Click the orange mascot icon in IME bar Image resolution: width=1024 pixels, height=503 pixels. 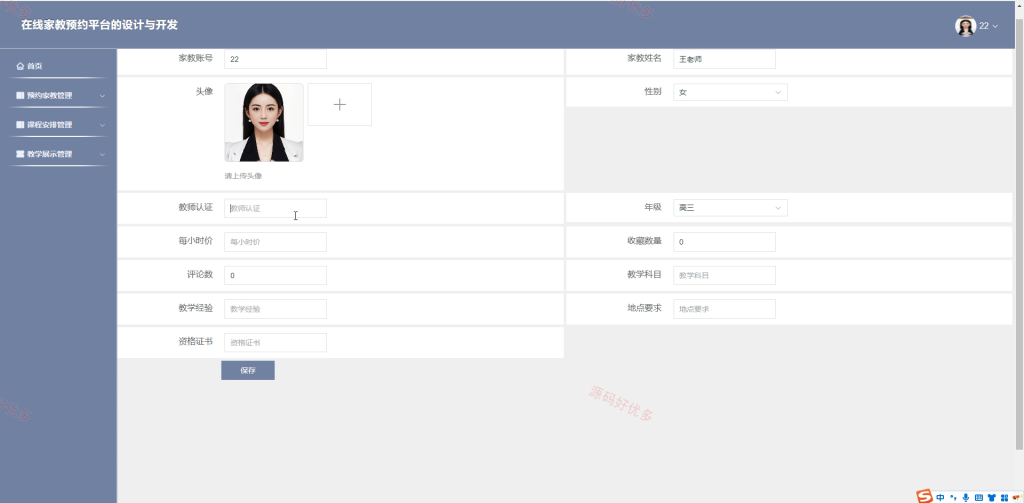[x=1016, y=498]
